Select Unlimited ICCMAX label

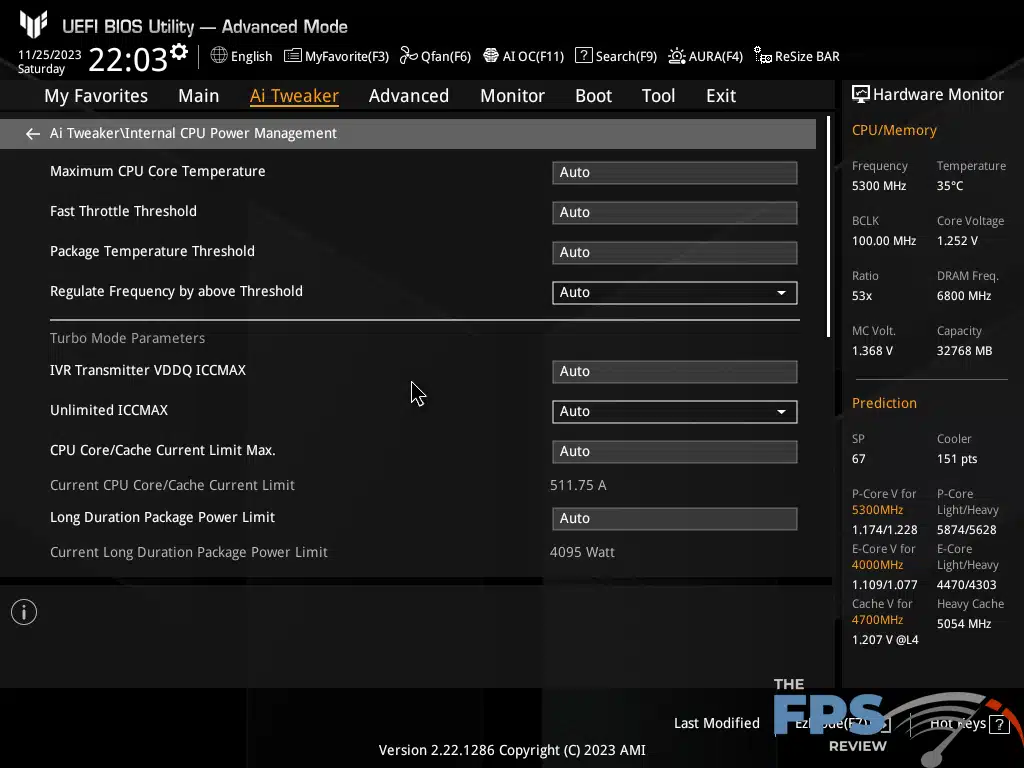point(109,410)
